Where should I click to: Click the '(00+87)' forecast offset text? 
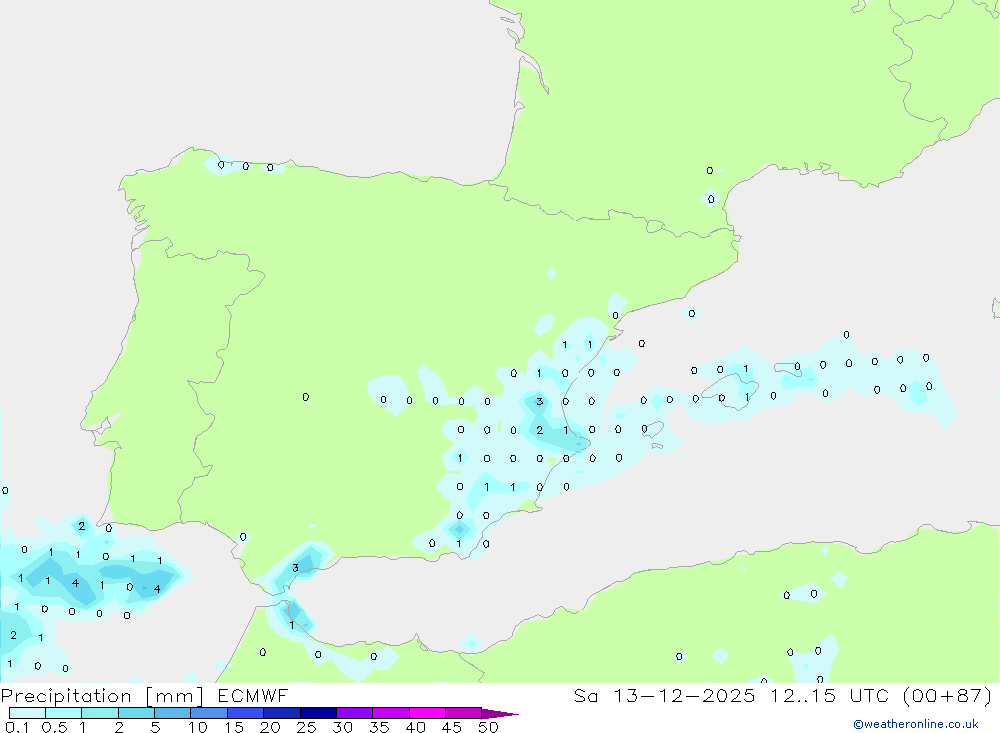948,695
